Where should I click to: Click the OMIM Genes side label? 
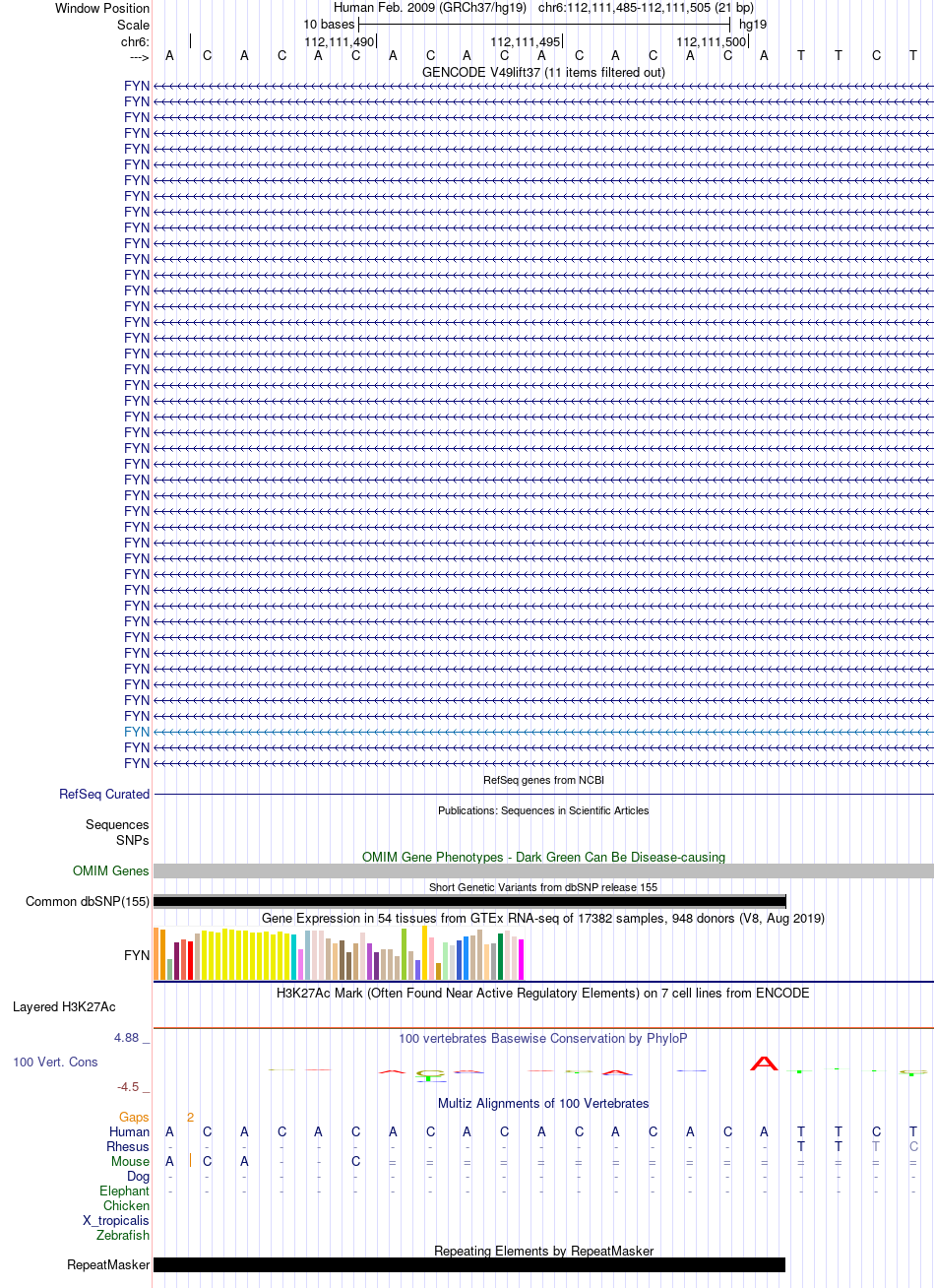click(x=111, y=870)
